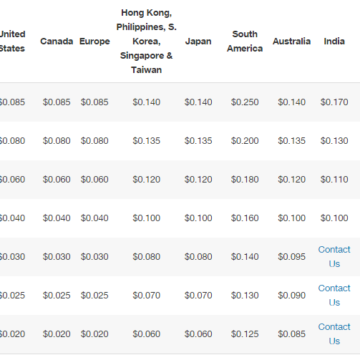The image size is (360, 360).
Task: Click the $0.125 South America price cell
Action: (245, 334)
